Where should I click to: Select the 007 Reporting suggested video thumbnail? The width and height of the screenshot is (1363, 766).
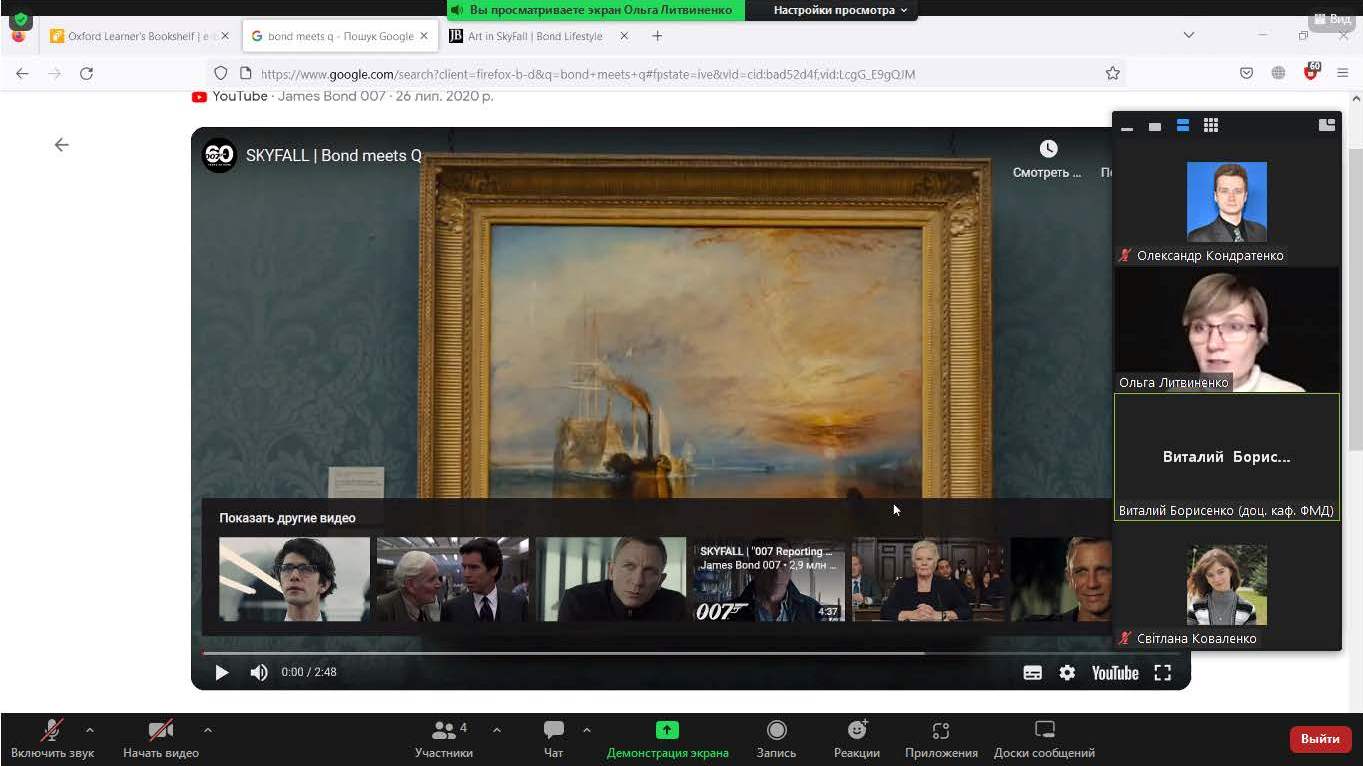(768, 579)
